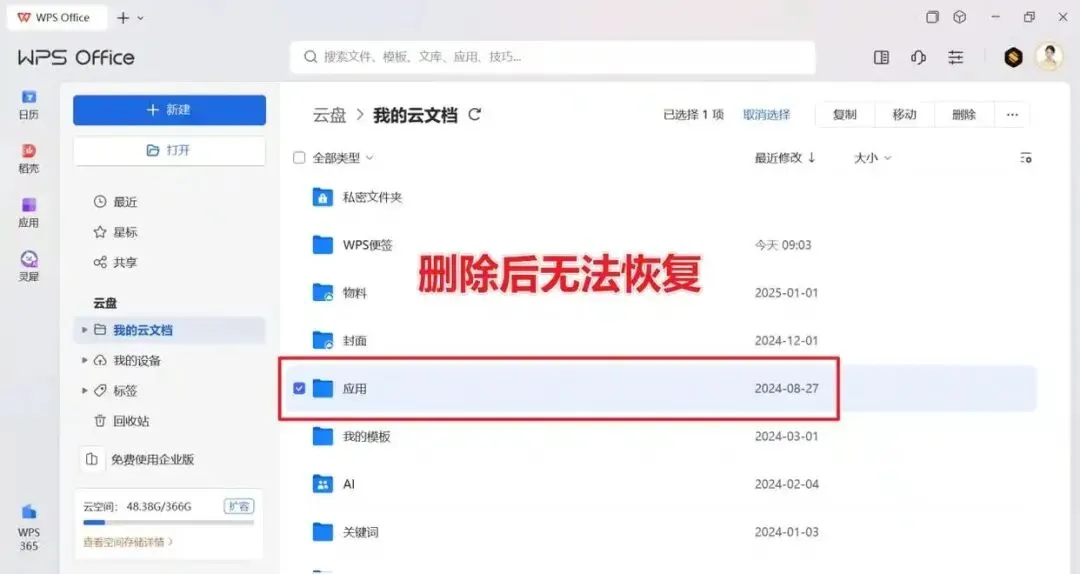The width and height of the screenshot is (1080, 574).
Task: Click the magnifier search icon
Action: [x=311, y=57]
